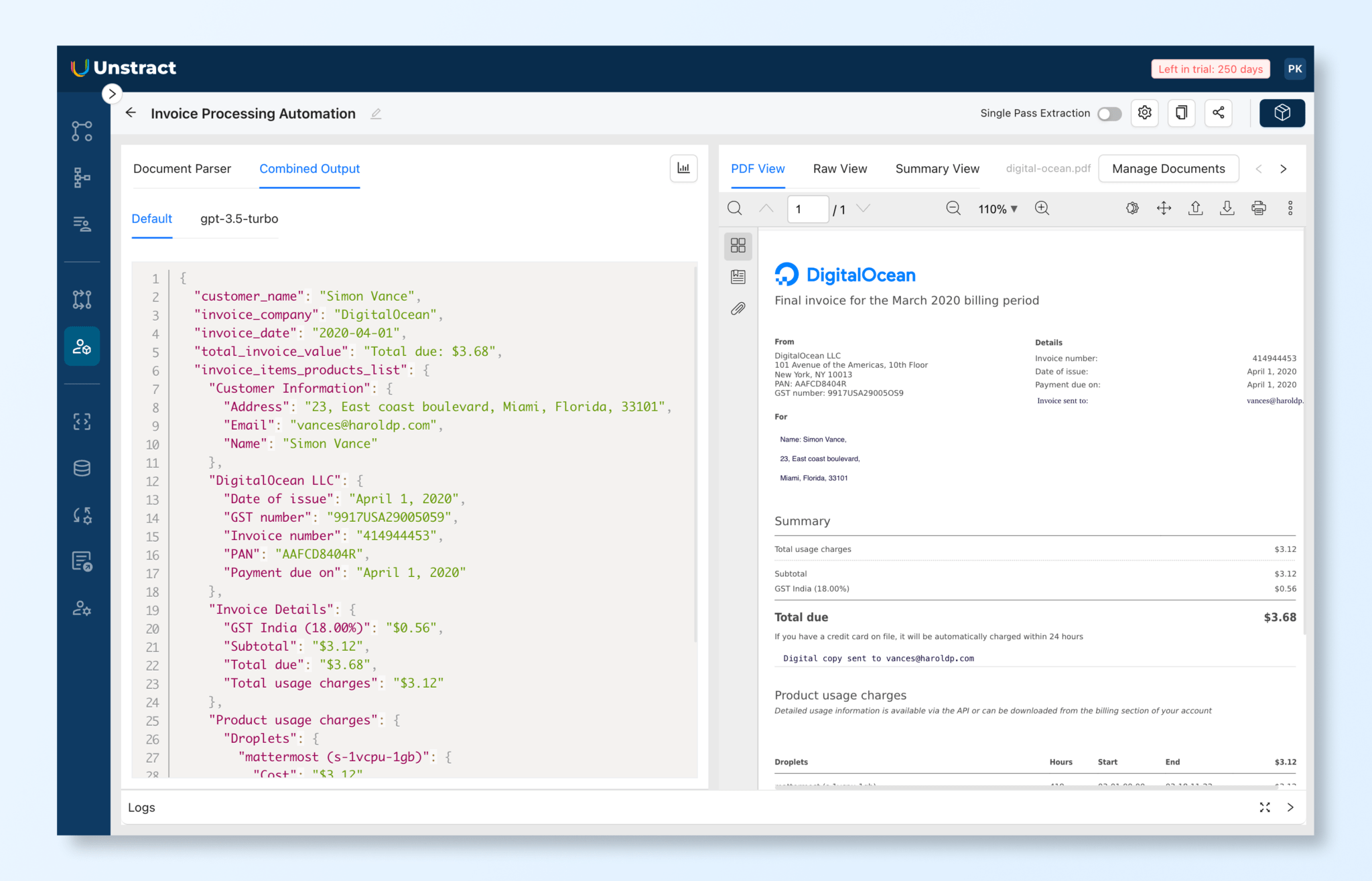This screenshot has width=1372, height=881.
Task: Click the thumbnails grid icon beside the PDF
Action: 738,246
